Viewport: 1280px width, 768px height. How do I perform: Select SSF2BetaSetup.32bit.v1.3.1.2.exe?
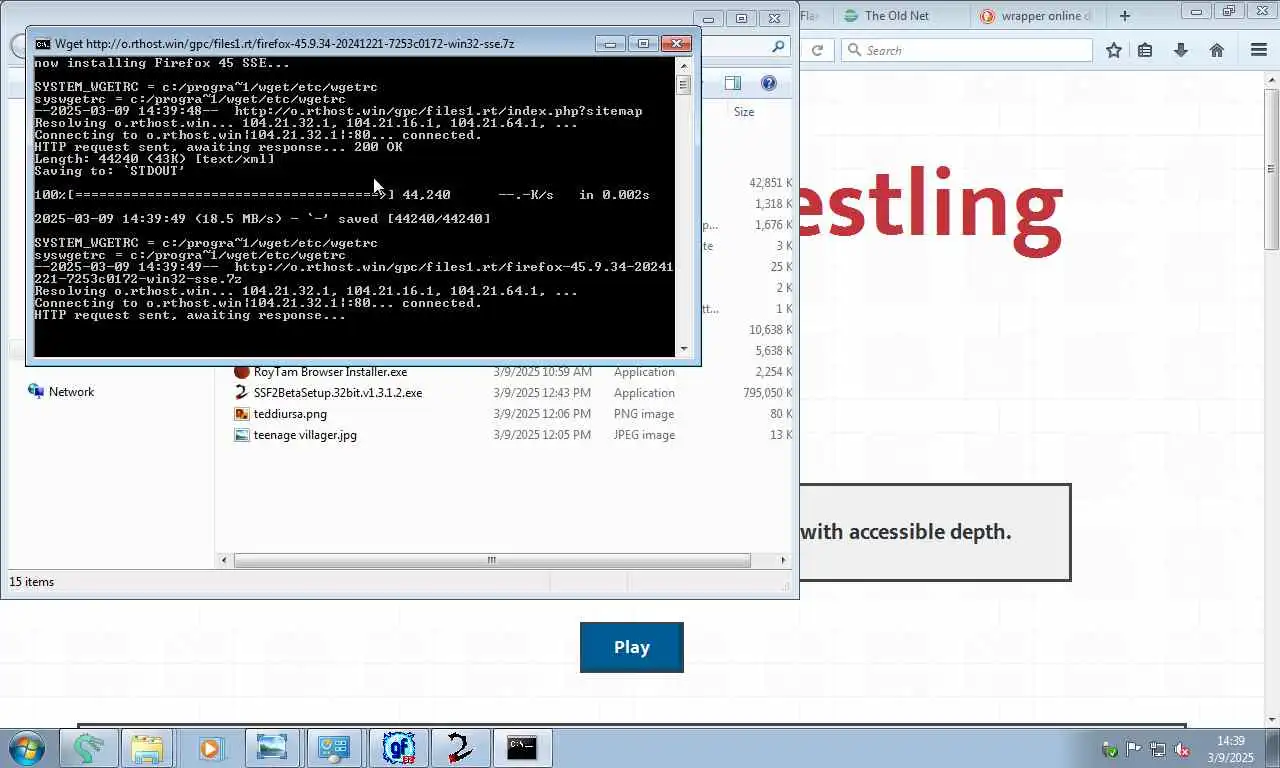pyautogui.click(x=338, y=393)
